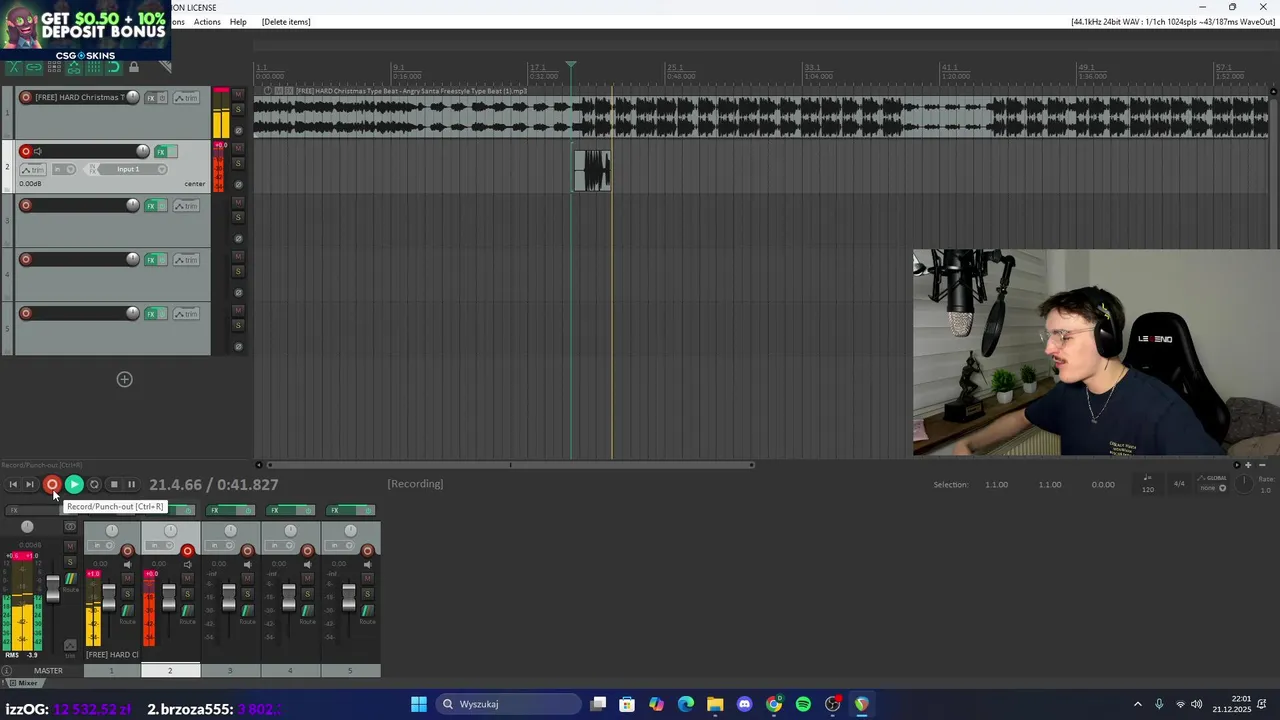1280x720 pixels.
Task: Mute track 4 with its M button
Action: click(x=238, y=255)
